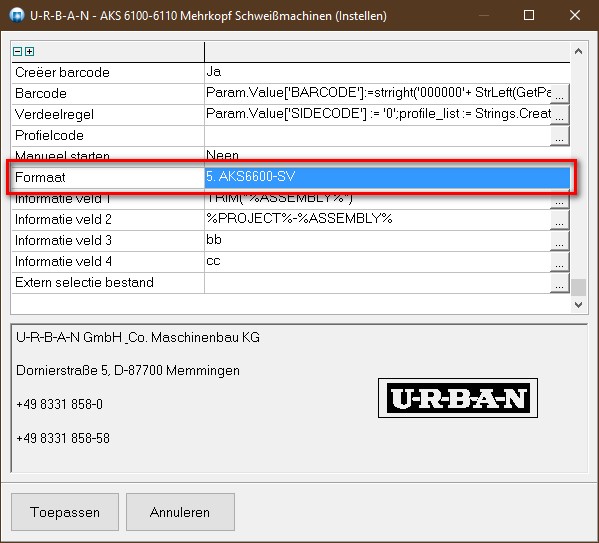Image resolution: width=599 pixels, height=543 pixels.
Task: Maximize the Instellen dialog window
Action: (529, 16)
